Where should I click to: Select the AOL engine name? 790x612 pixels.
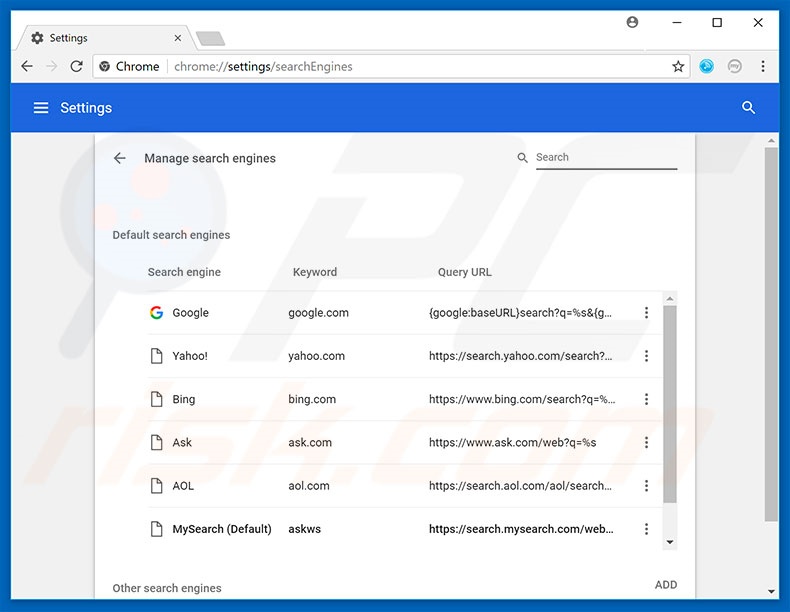click(x=183, y=486)
